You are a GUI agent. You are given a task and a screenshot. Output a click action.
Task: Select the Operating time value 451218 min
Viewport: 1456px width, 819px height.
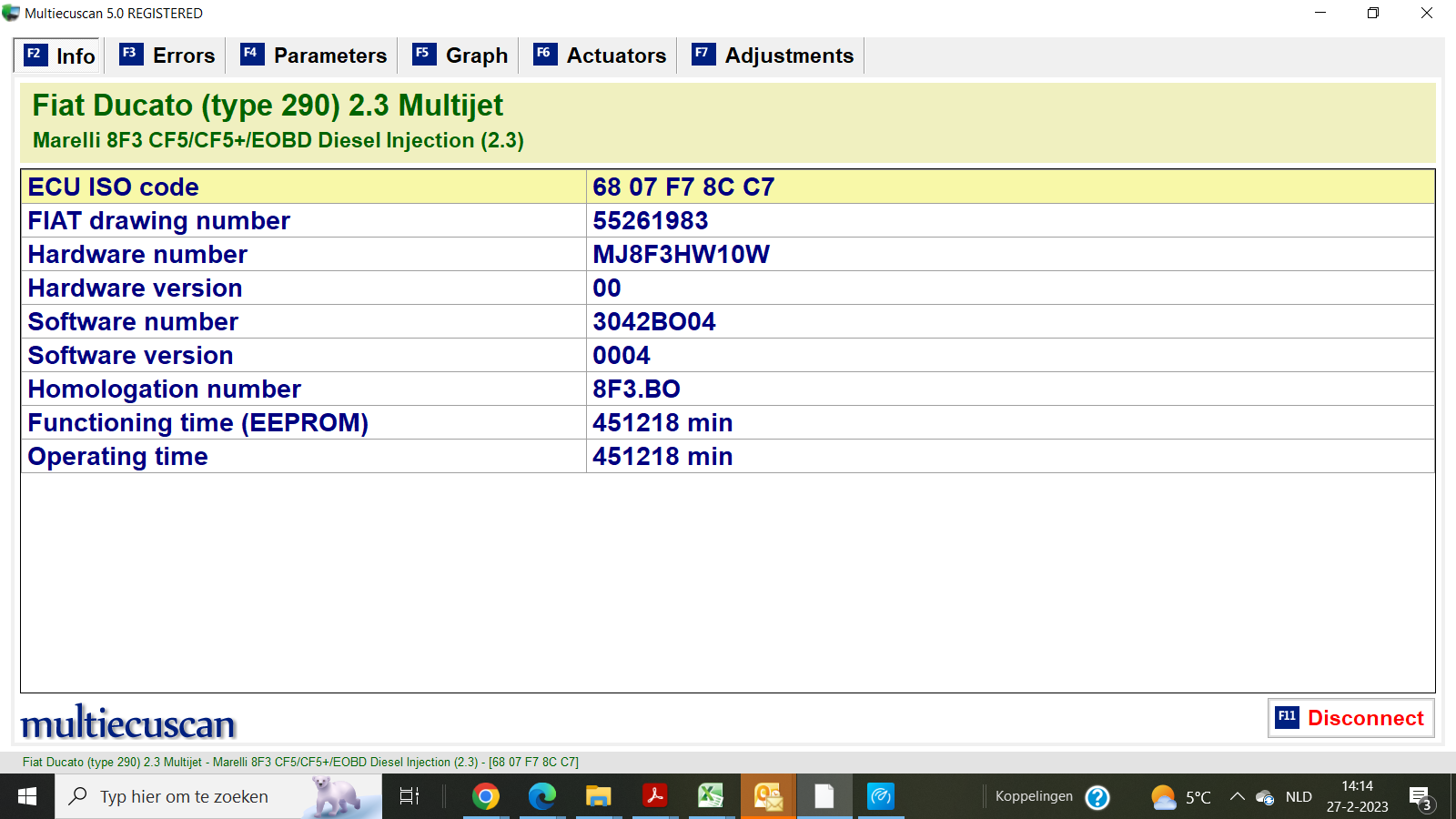pyautogui.click(x=662, y=456)
